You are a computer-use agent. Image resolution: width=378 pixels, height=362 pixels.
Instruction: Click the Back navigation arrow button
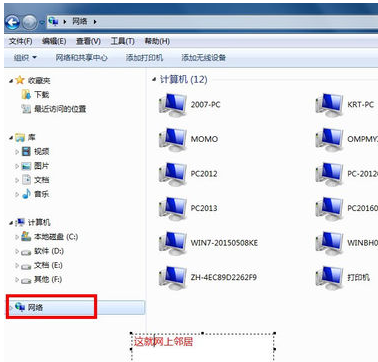12,22
